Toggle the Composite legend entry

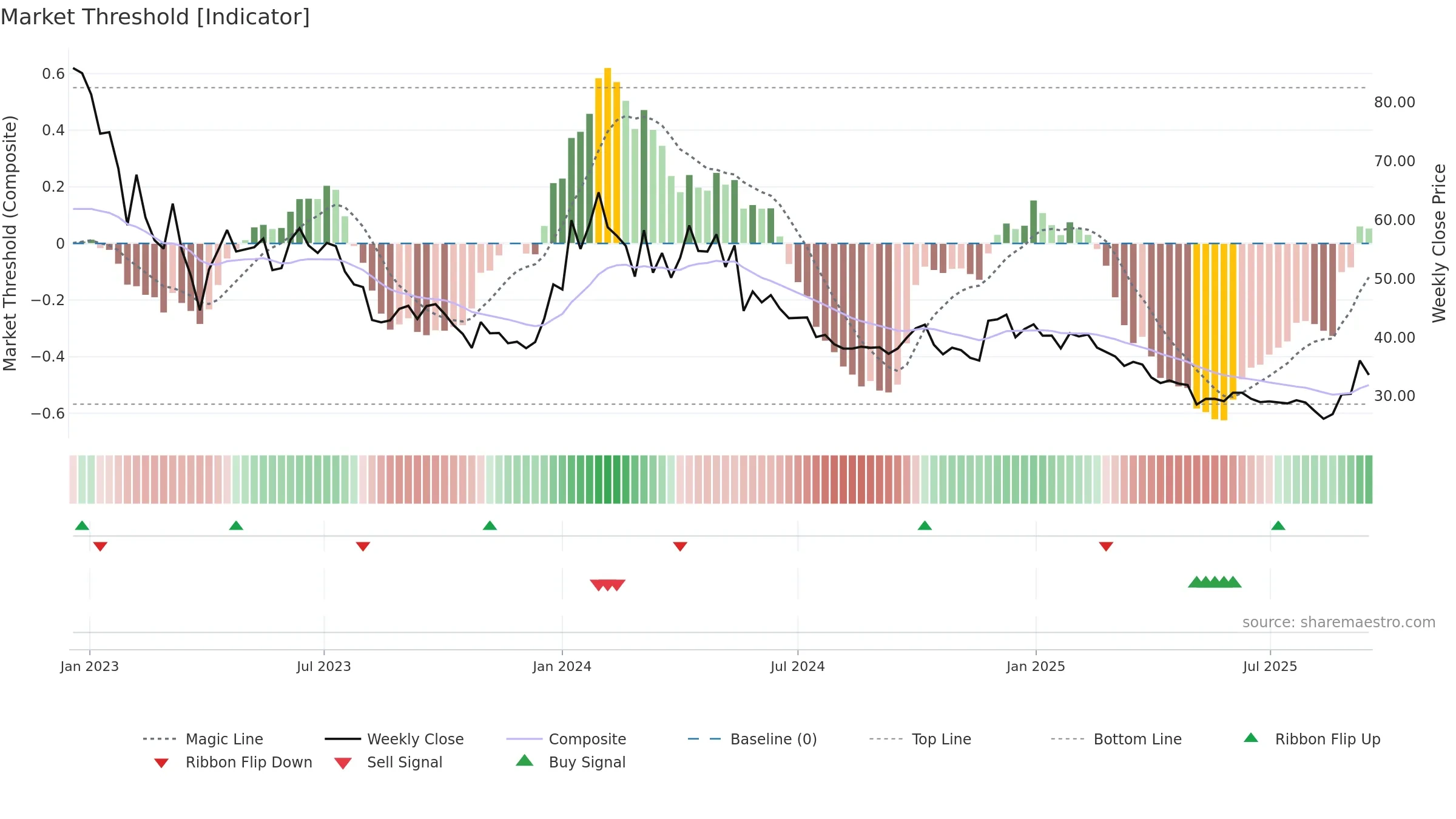(566, 739)
